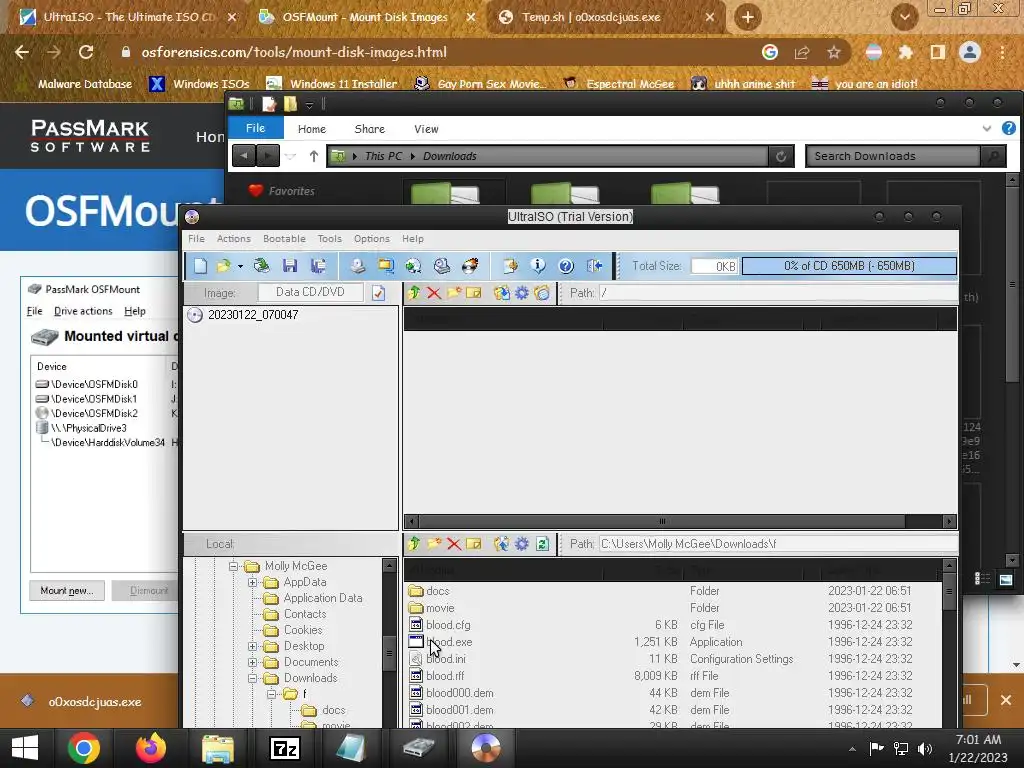Click the refresh icon in local pane toolbar

tap(542, 543)
